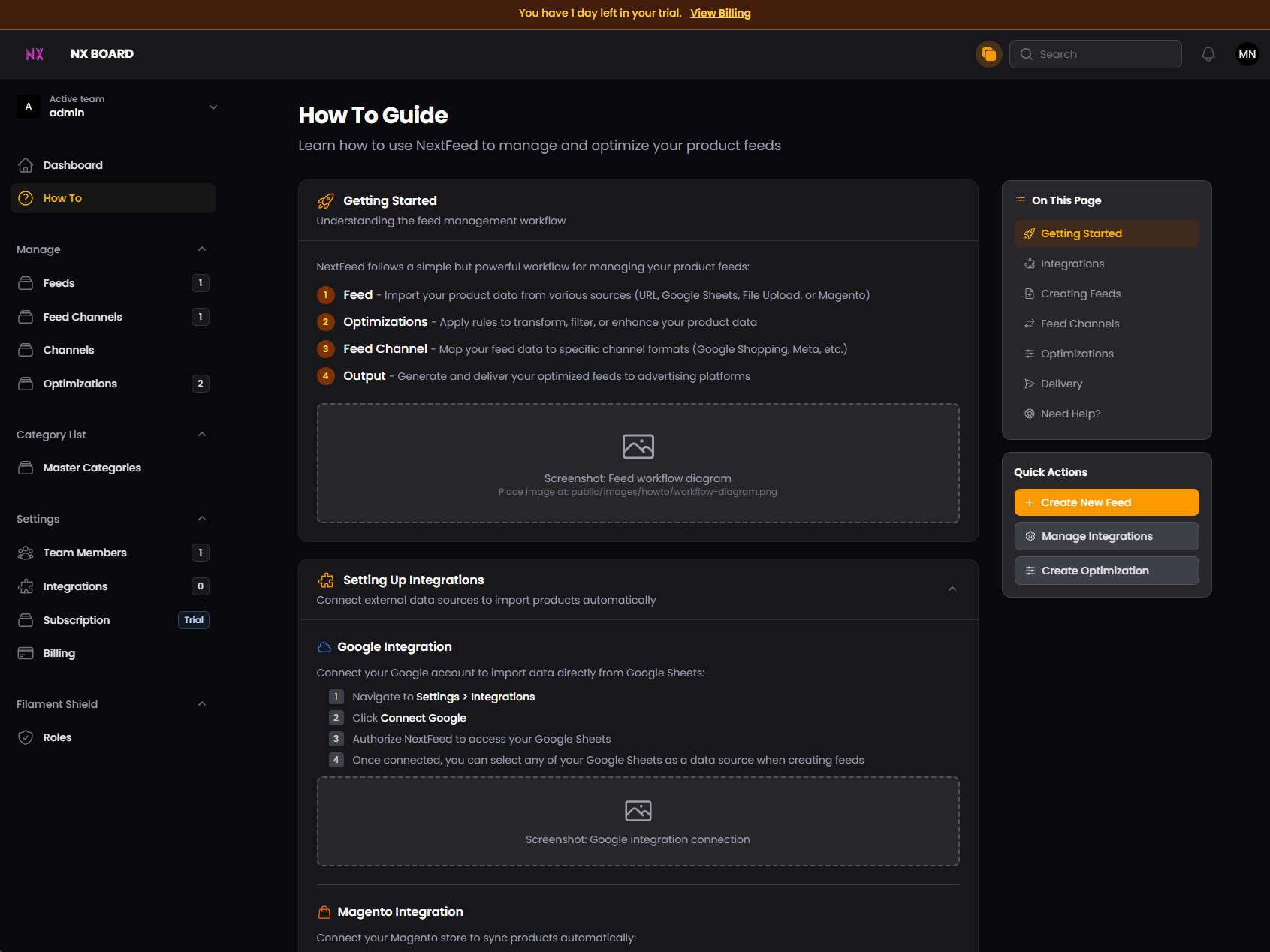Viewport: 1270px width, 952px height.
Task: Click the blue cloud icon beside Google Integration
Action: [324, 646]
